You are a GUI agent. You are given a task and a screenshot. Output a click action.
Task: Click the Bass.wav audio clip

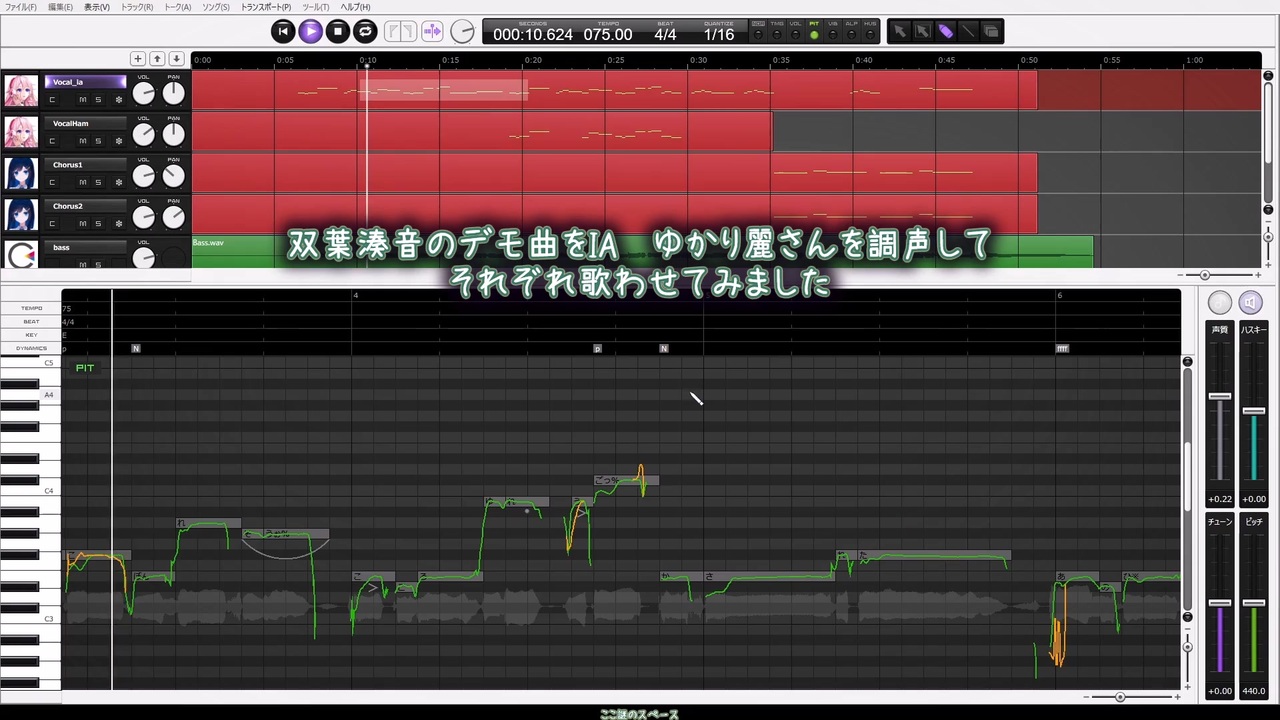coord(642,252)
